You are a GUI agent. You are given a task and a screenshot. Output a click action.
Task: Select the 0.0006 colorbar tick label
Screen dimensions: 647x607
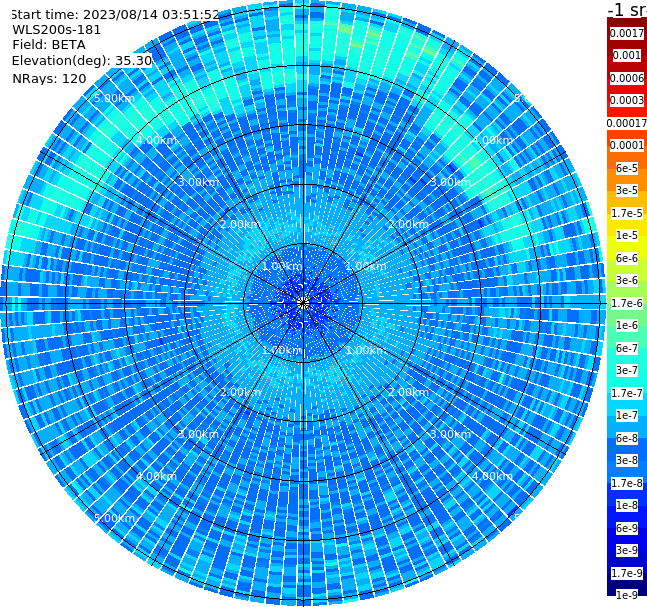point(627,78)
